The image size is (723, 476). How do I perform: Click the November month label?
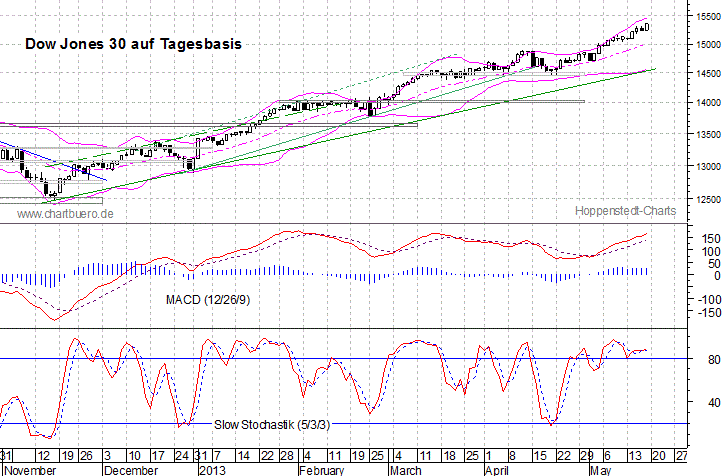point(30,470)
